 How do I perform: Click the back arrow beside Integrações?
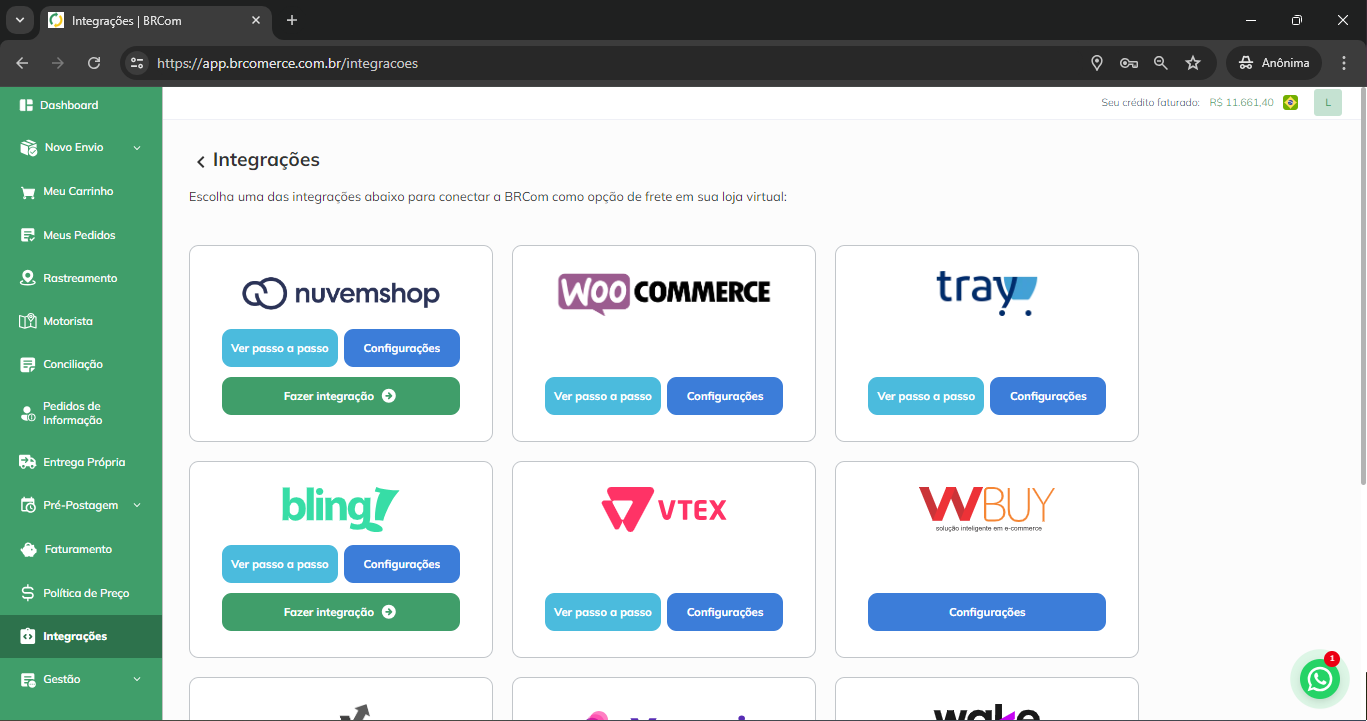click(x=200, y=162)
